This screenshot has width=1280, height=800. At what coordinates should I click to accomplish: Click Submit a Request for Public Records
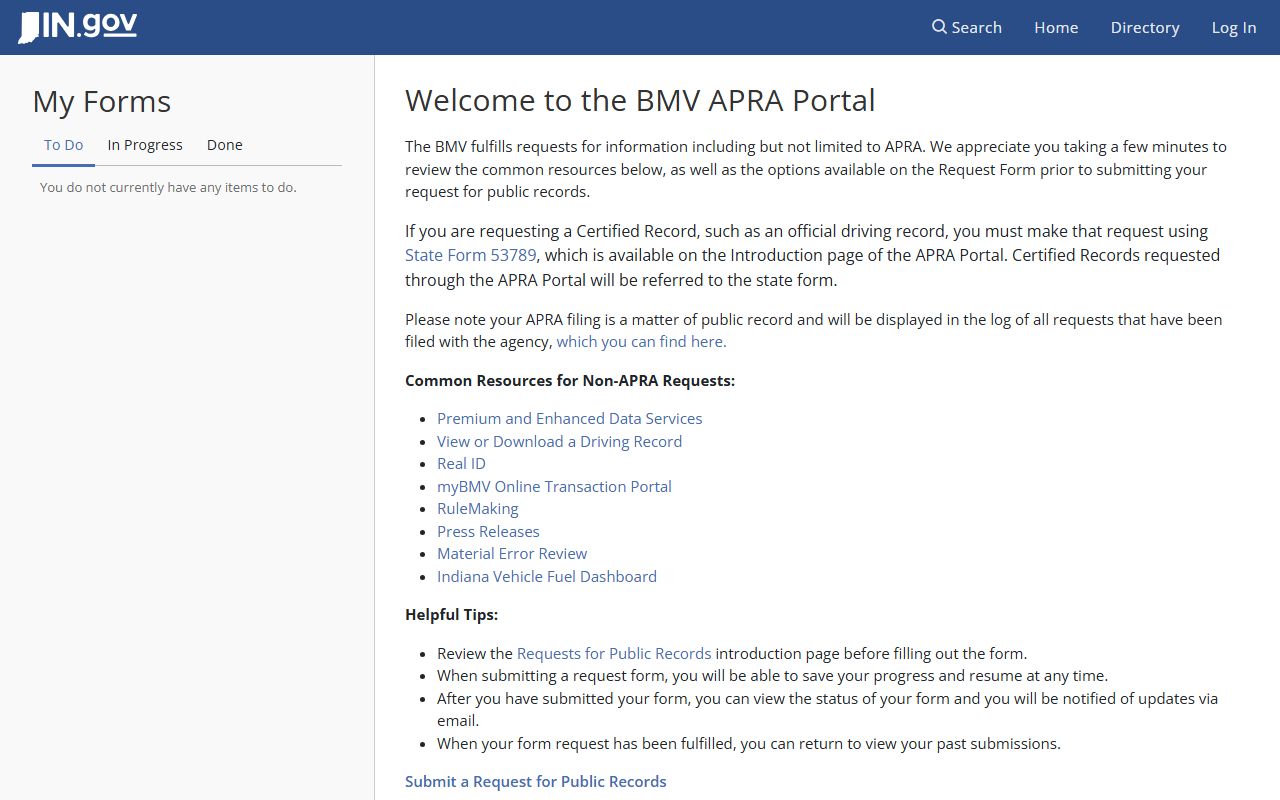tap(536, 782)
